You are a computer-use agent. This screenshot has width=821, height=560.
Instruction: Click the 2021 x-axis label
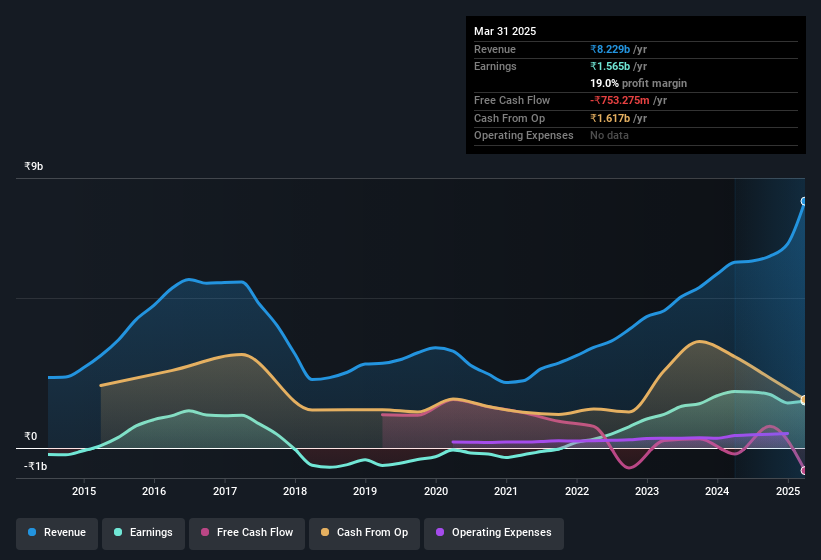pos(506,491)
